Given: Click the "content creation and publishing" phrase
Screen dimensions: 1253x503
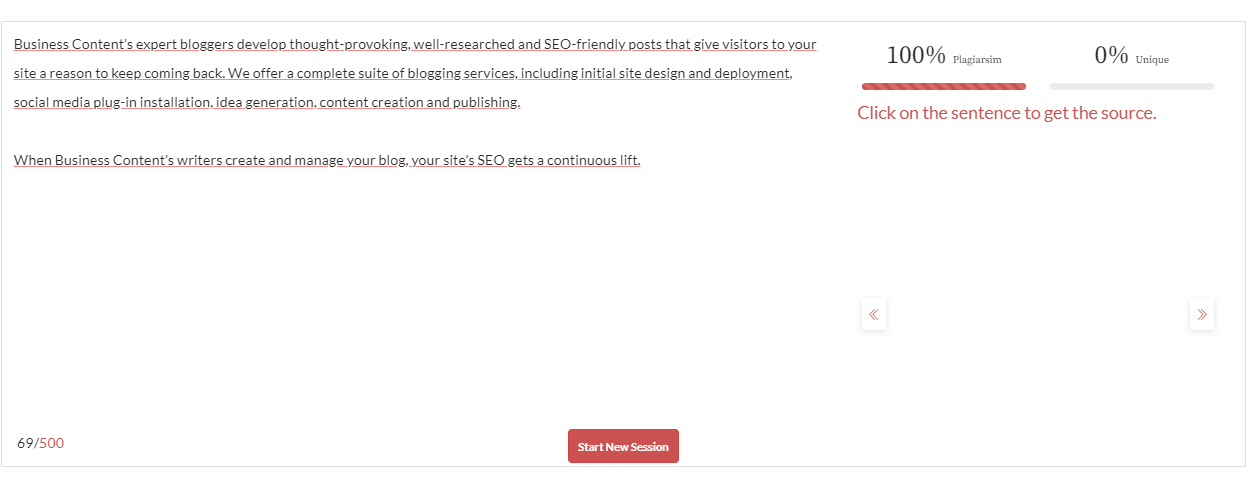Looking at the screenshot, I should (x=419, y=103).
